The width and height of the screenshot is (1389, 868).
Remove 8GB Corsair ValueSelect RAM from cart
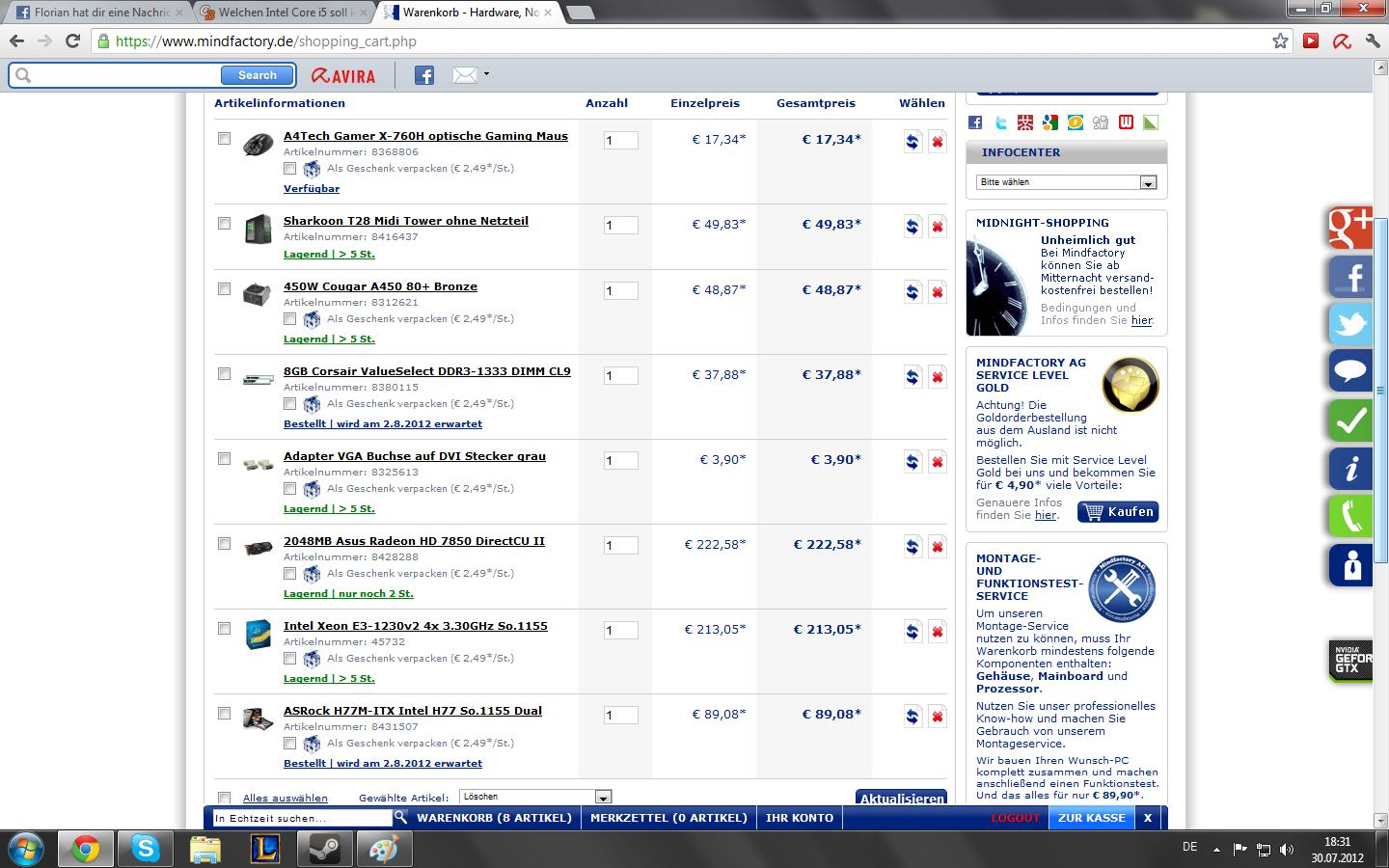937,377
